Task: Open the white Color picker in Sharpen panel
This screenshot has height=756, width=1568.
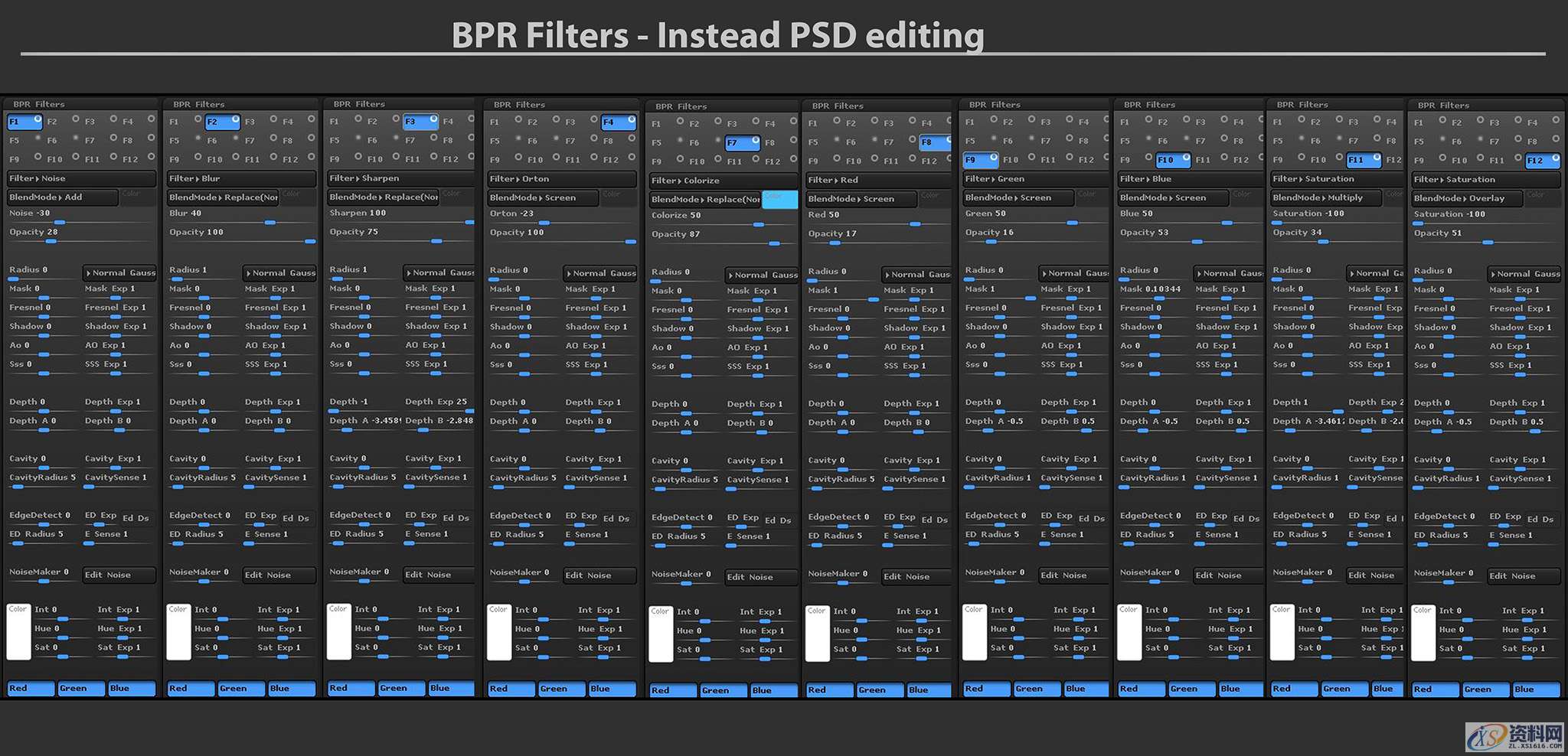Action: 338,632
